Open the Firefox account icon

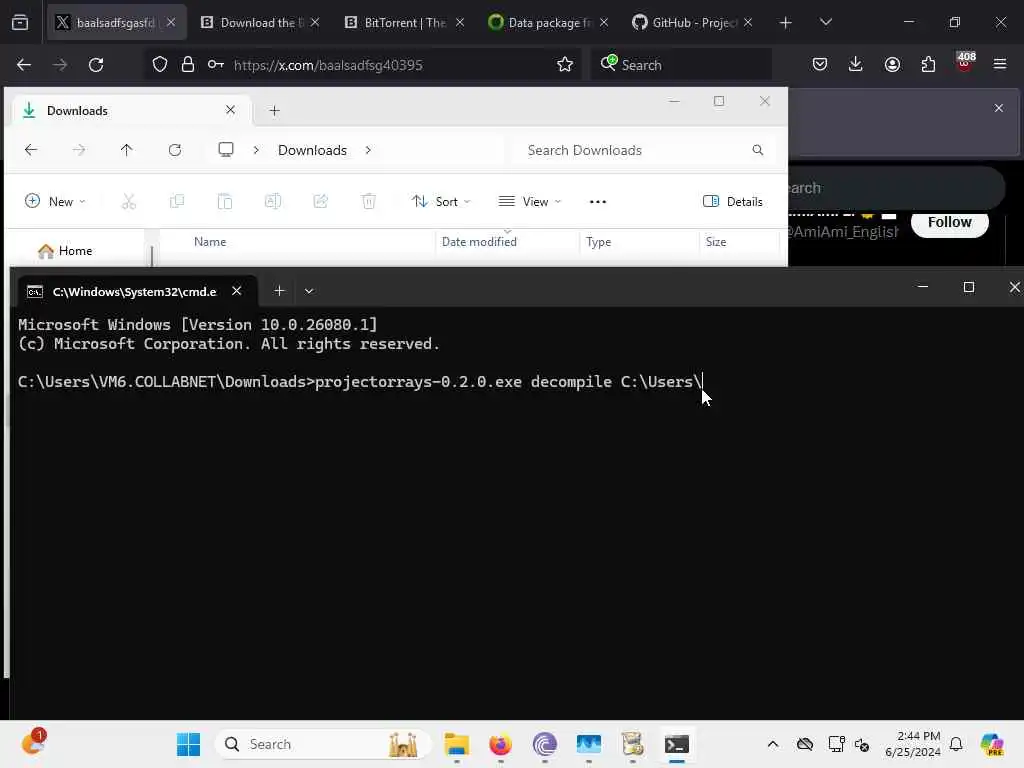pos(892,64)
